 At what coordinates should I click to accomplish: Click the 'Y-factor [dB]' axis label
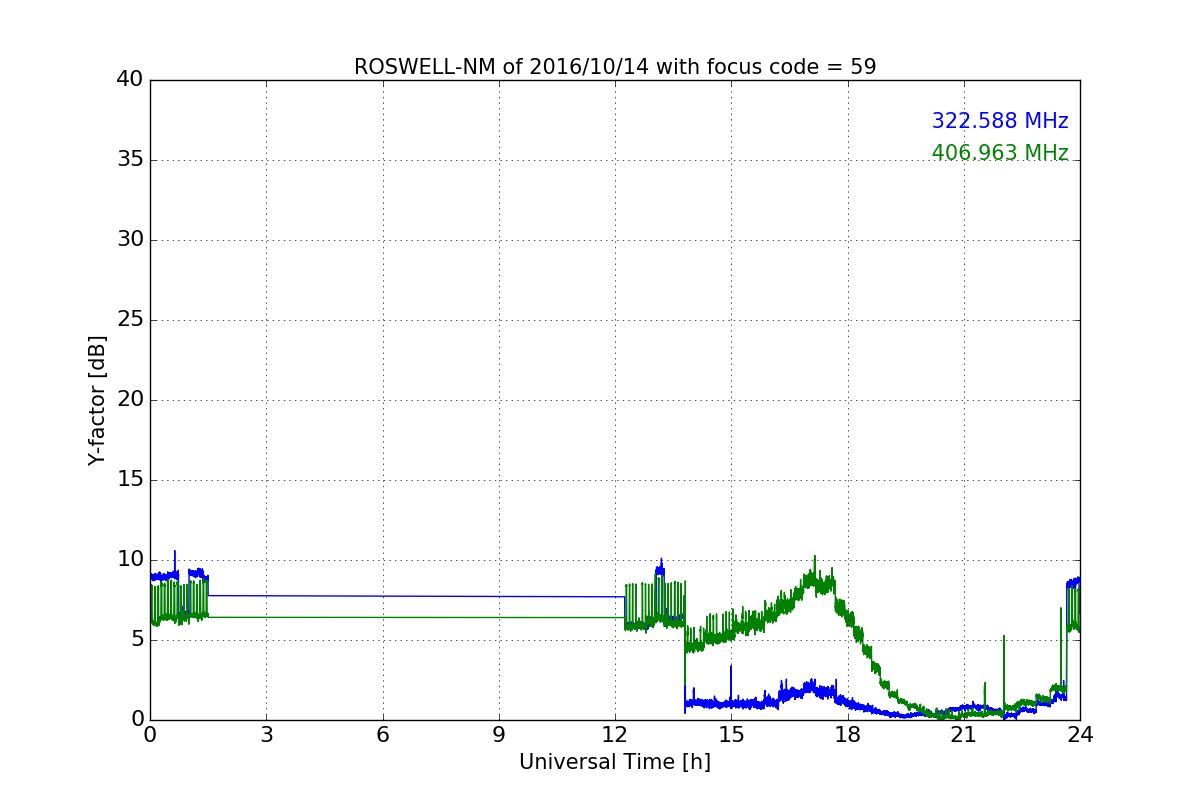pyautogui.click(x=97, y=400)
